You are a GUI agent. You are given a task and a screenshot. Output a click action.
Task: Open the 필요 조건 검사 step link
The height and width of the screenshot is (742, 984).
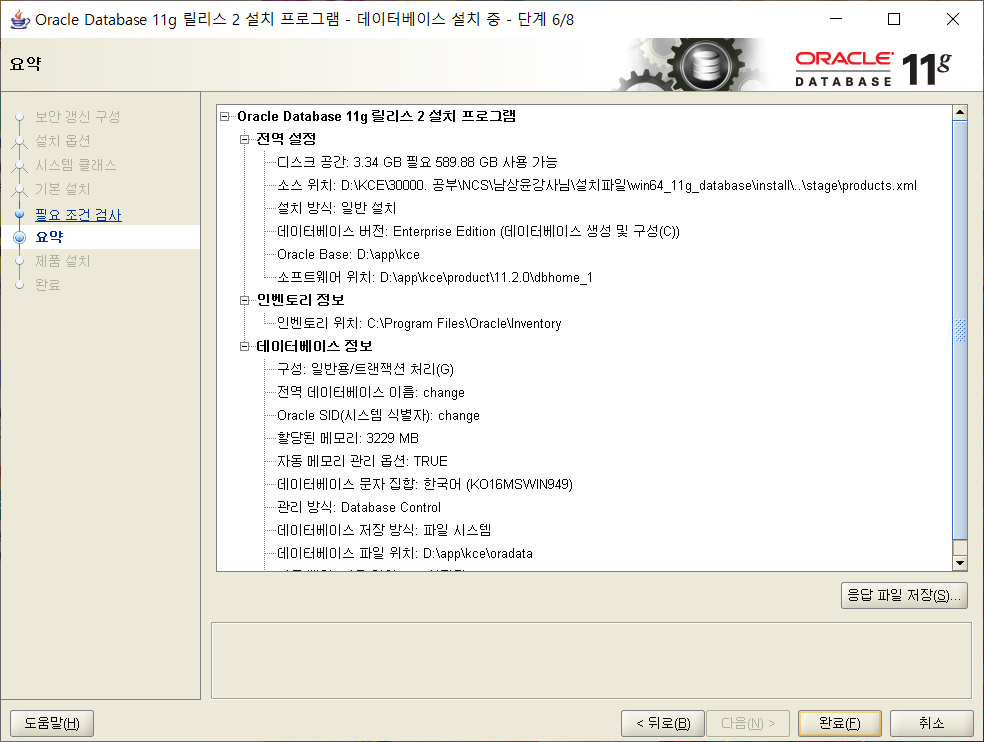pyautogui.click(x=78, y=215)
